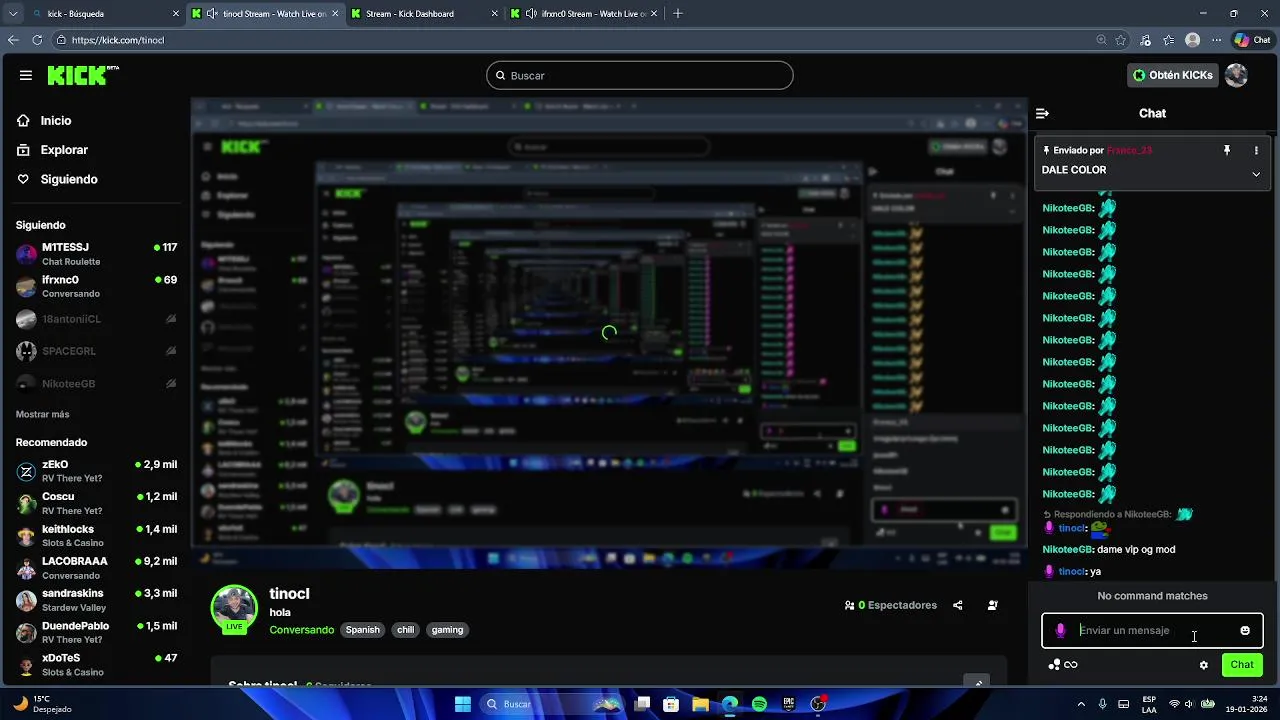1280x720 pixels.
Task: Open Spotify from taskbar
Action: point(759,704)
